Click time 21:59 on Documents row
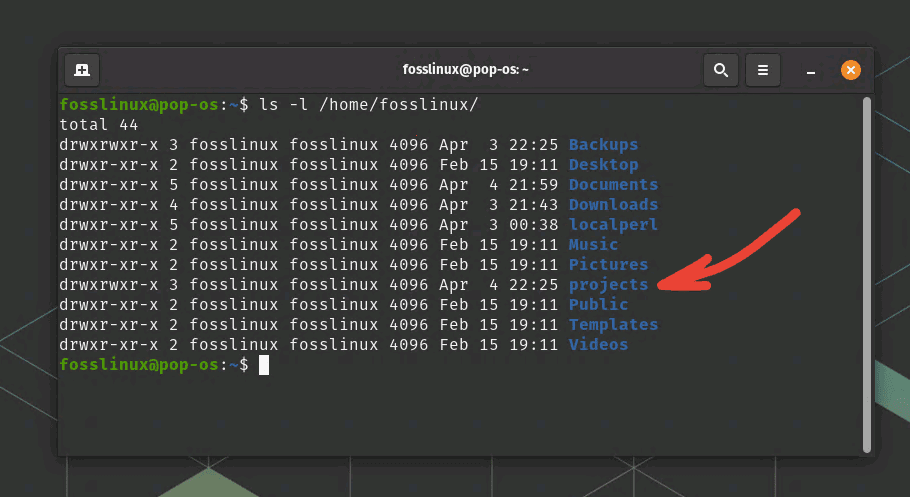This screenshot has height=497, width=910. pyautogui.click(x=533, y=185)
